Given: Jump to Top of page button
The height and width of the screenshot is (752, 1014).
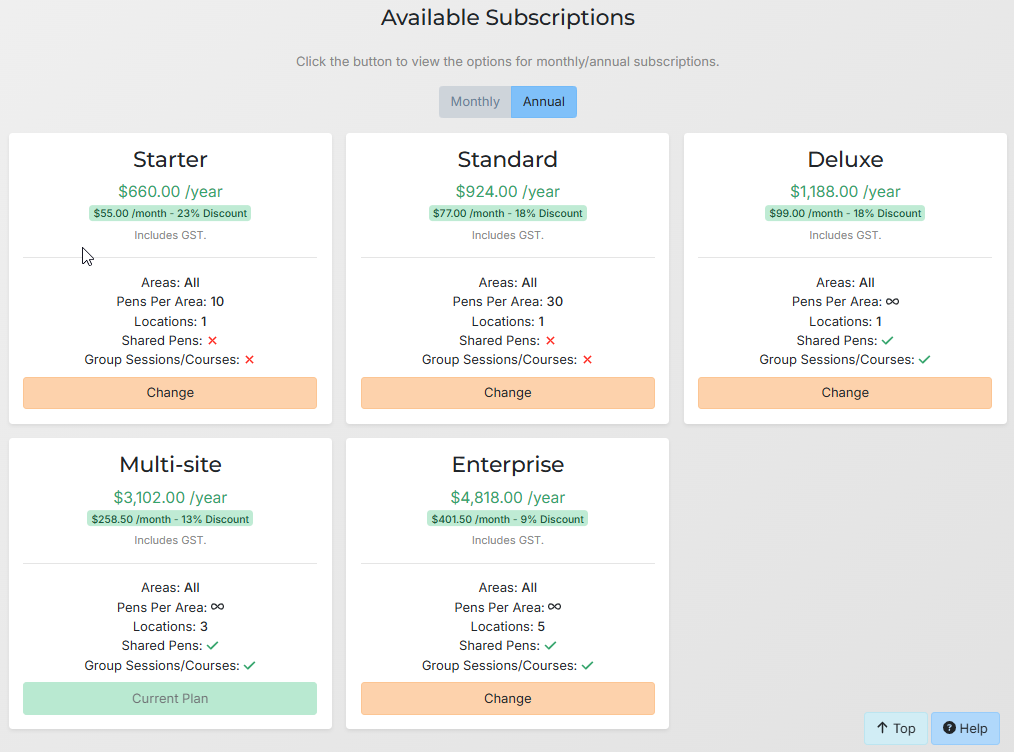Looking at the screenshot, I should (x=896, y=728).
